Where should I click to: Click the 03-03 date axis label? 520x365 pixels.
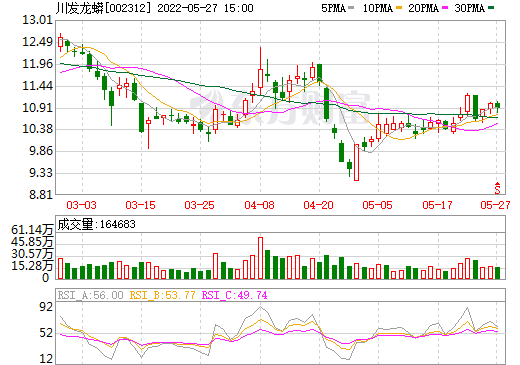pyautogui.click(x=81, y=205)
